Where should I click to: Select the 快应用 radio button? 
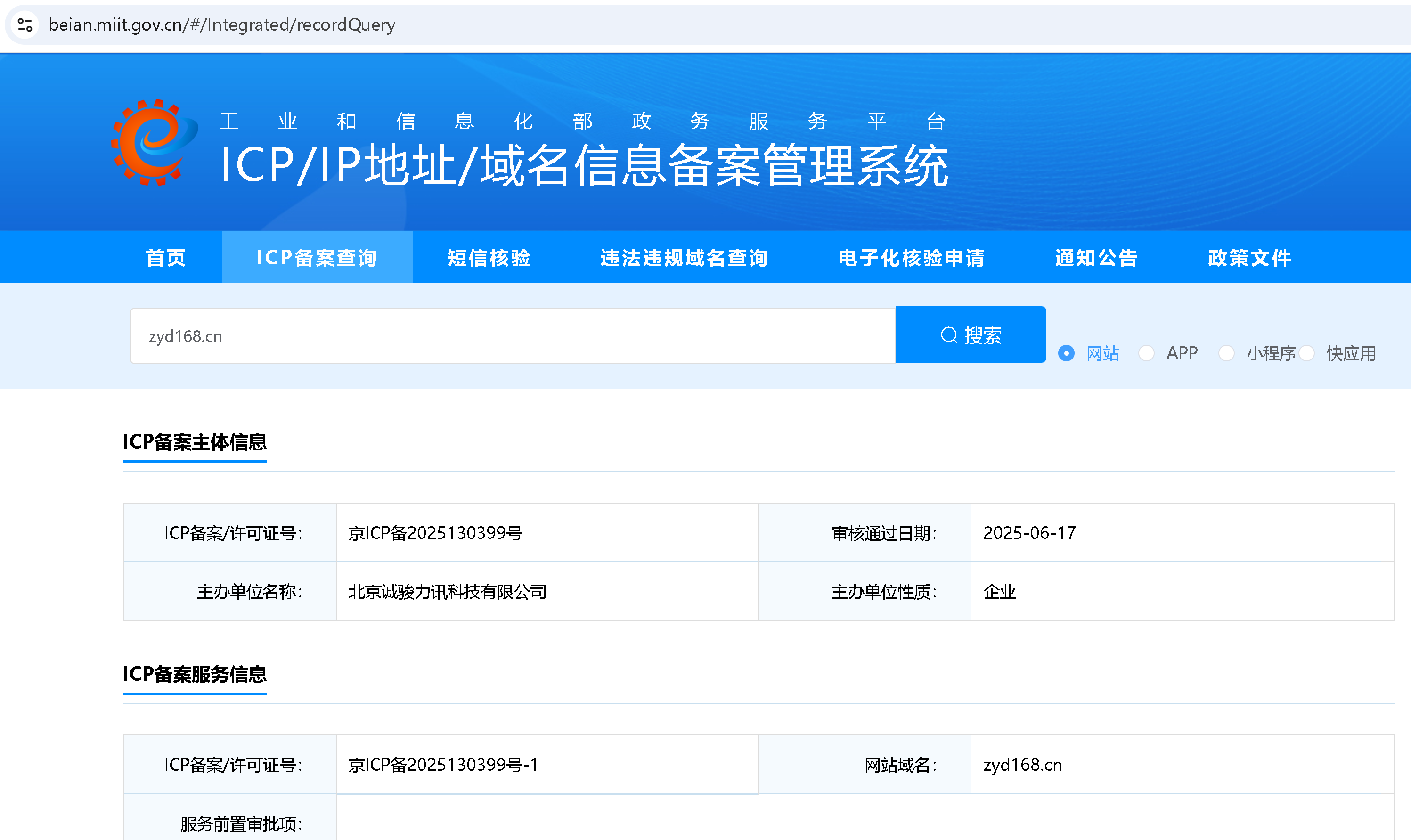tap(1307, 353)
